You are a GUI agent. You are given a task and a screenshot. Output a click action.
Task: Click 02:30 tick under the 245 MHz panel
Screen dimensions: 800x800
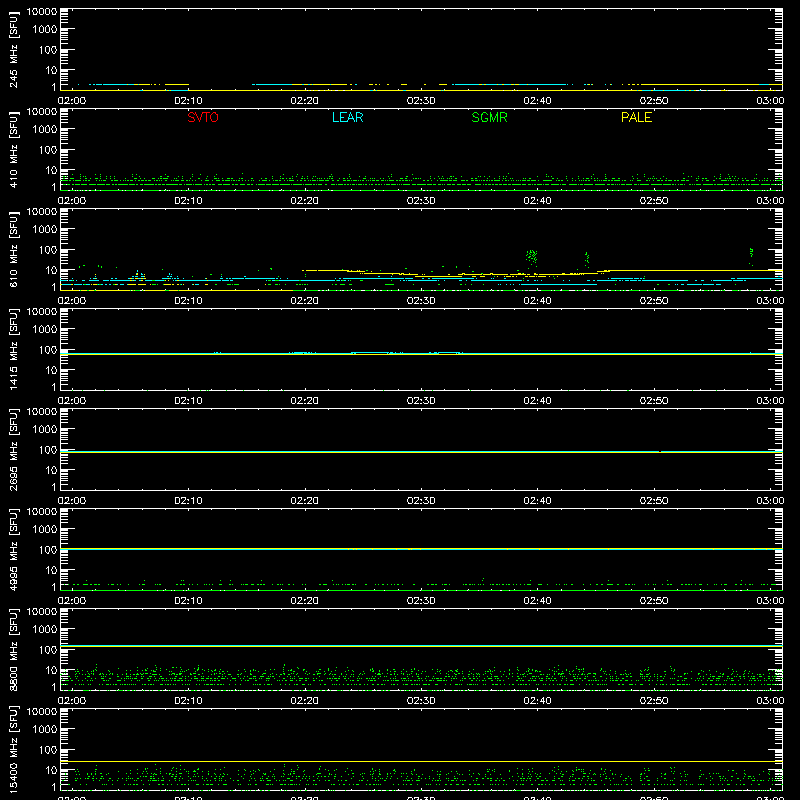[421, 101]
